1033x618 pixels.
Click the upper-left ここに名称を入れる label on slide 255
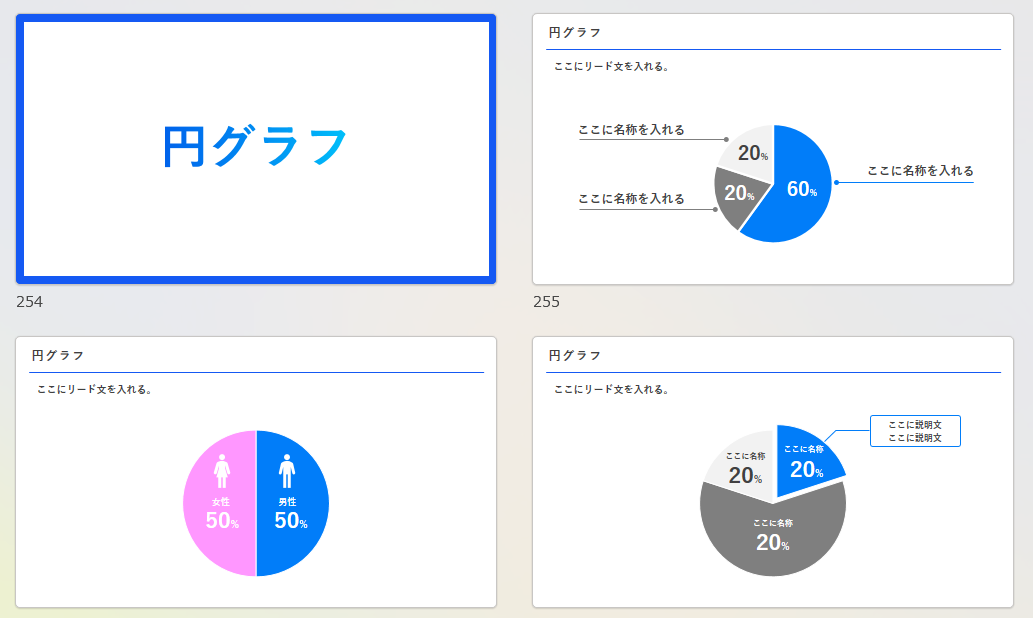pos(631,130)
